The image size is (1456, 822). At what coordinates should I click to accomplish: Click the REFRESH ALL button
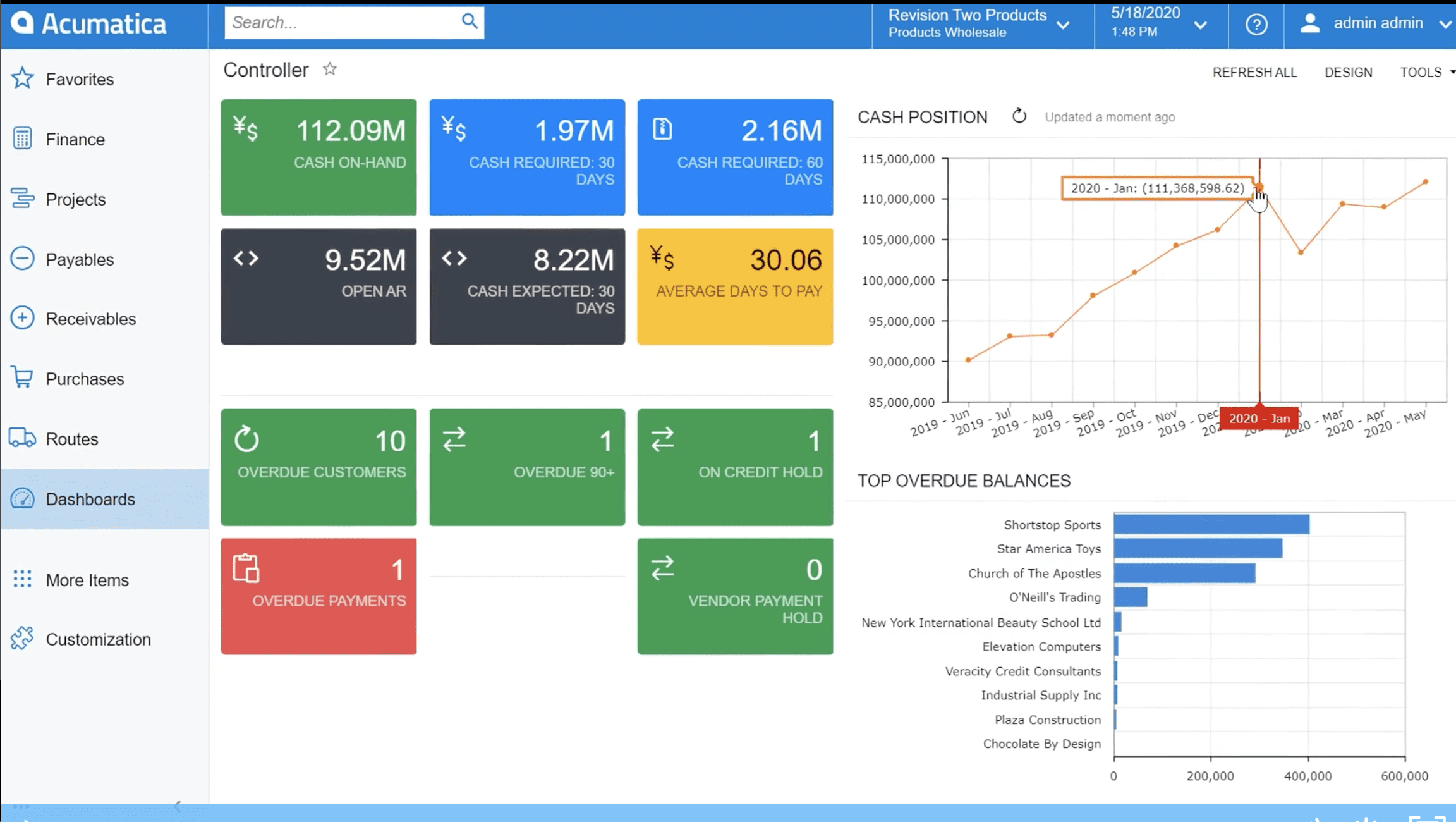click(x=1254, y=72)
